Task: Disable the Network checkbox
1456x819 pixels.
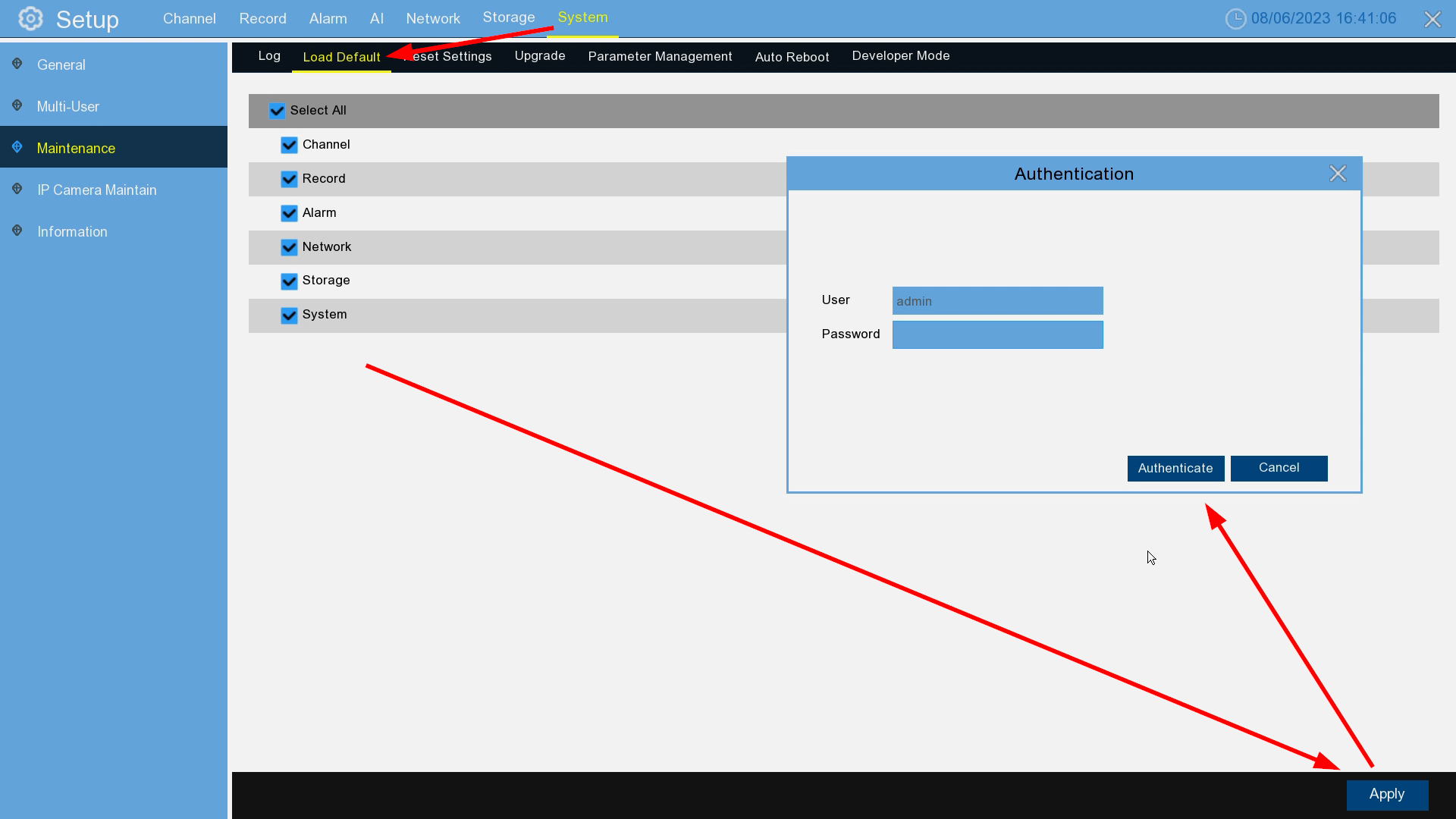Action: 289,247
